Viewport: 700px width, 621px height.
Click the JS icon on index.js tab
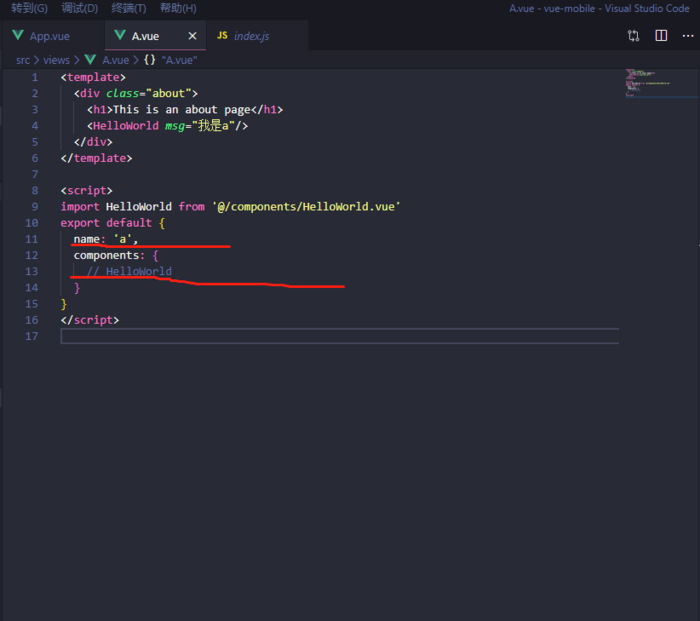[x=222, y=35]
